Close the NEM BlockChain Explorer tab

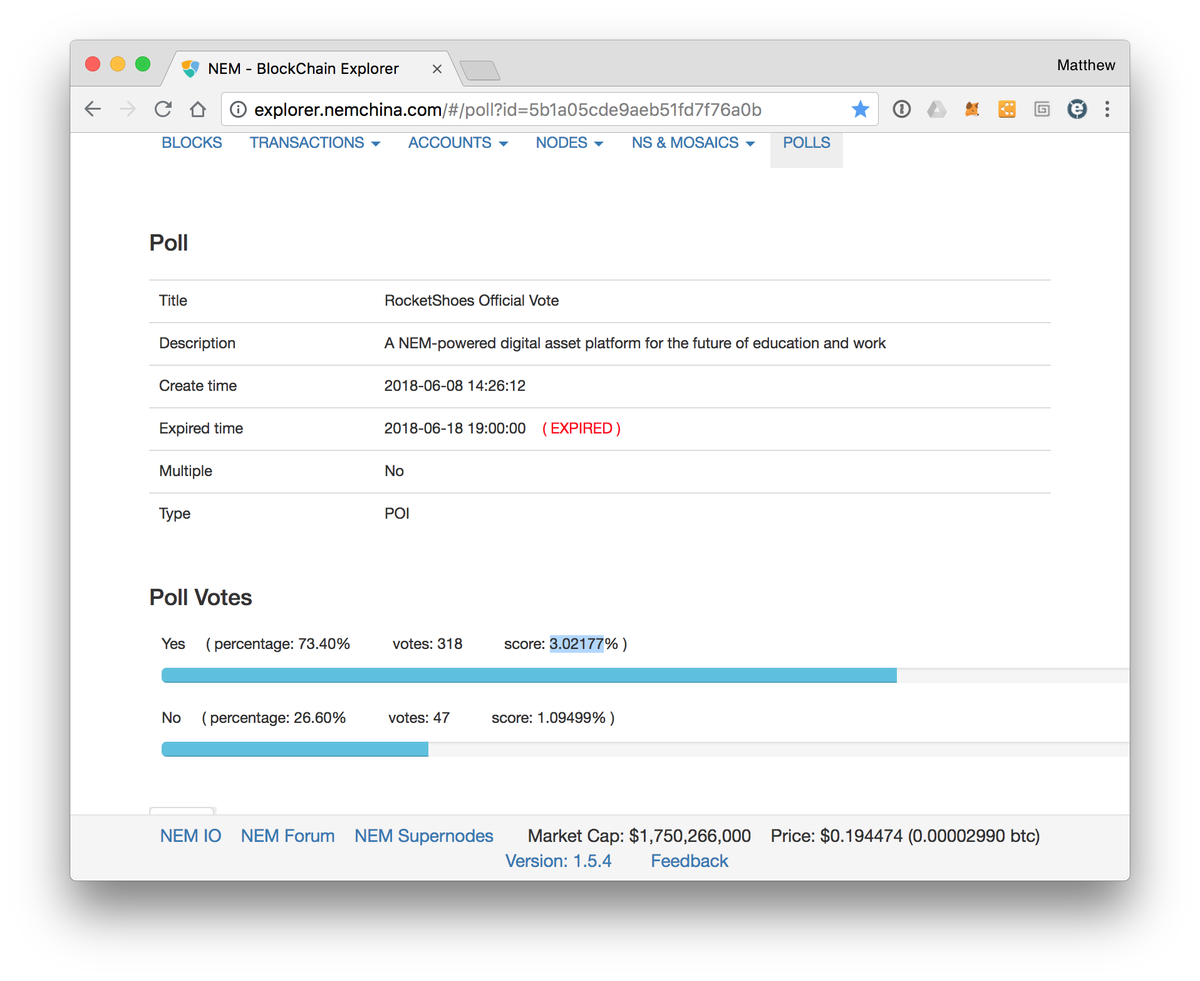(437, 69)
